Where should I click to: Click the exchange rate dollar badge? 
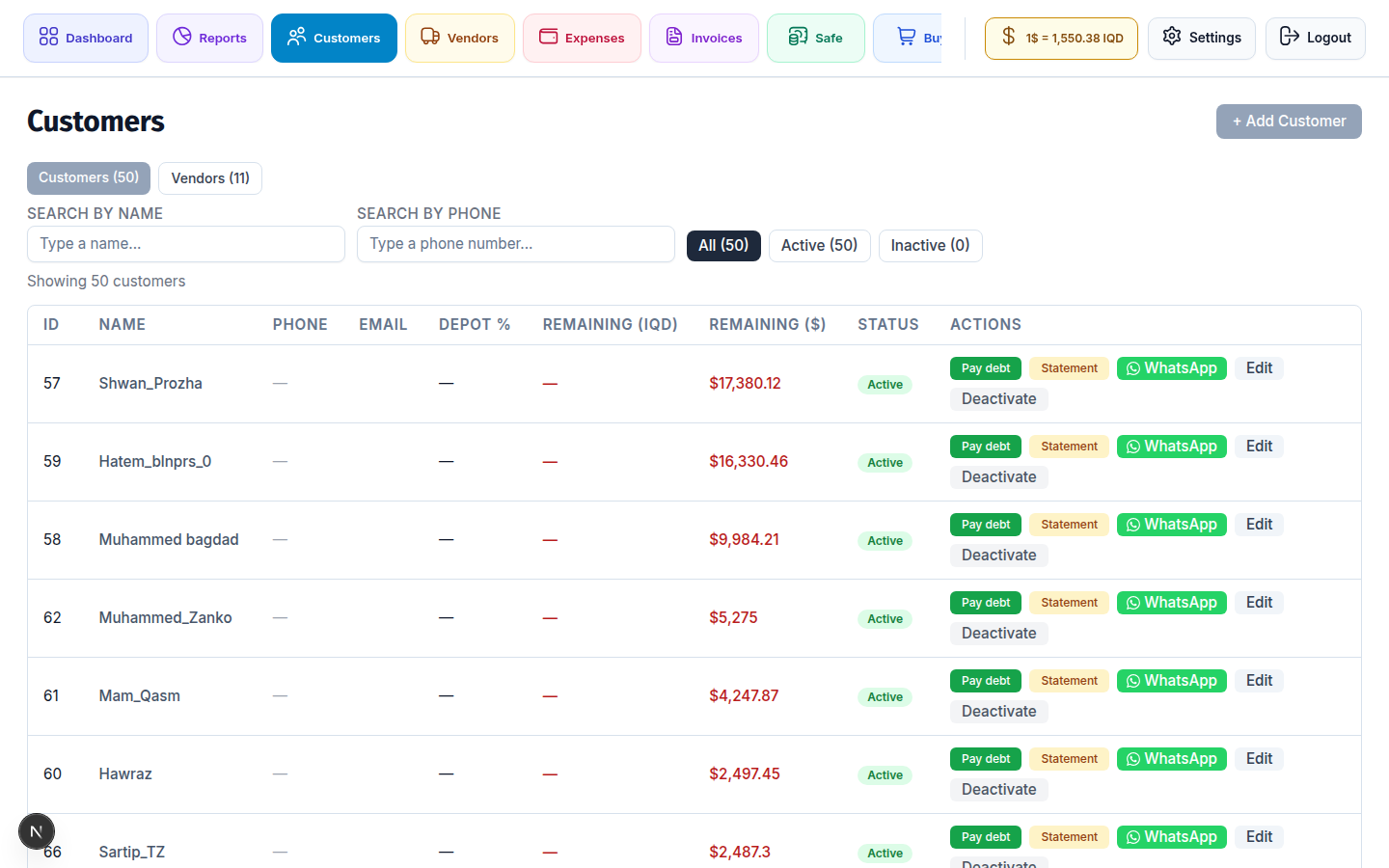1061,38
